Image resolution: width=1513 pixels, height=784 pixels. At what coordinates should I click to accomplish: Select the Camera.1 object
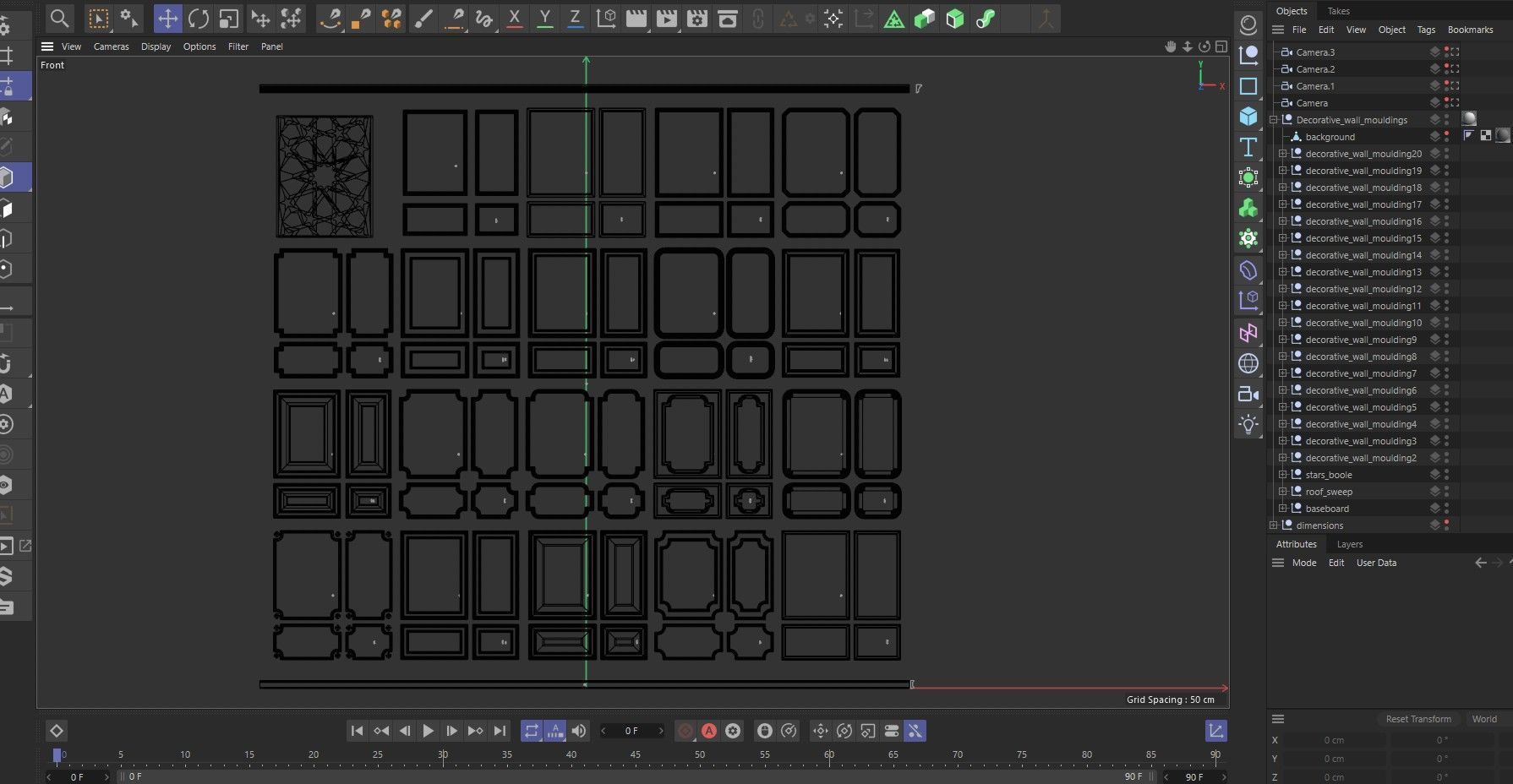[1315, 86]
